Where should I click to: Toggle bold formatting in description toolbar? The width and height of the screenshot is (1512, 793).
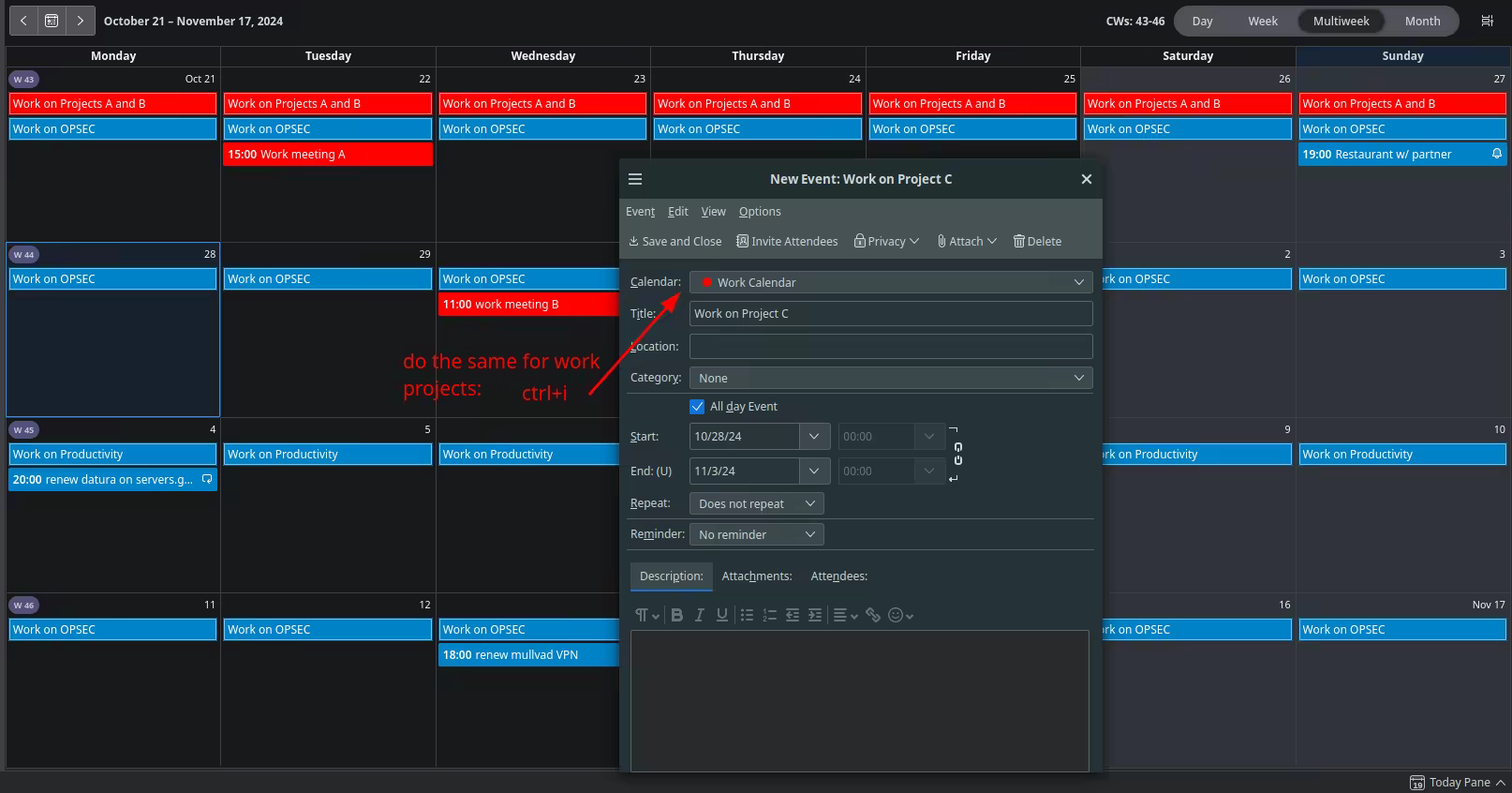pyautogui.click(x=676, y=615)
